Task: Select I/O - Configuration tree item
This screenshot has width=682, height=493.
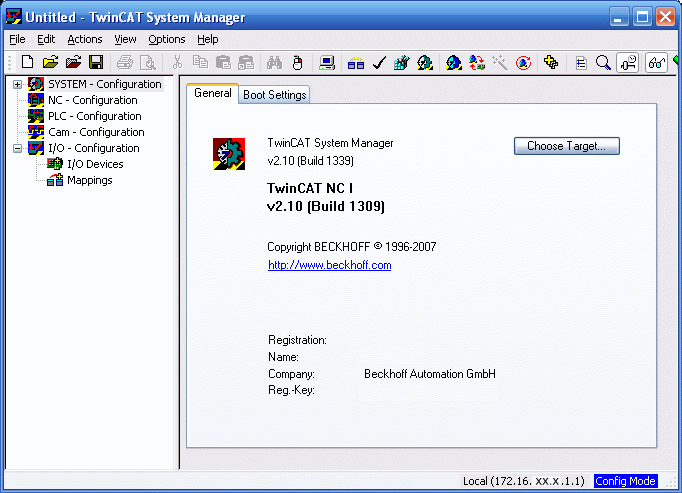Action: pos(94,148)
